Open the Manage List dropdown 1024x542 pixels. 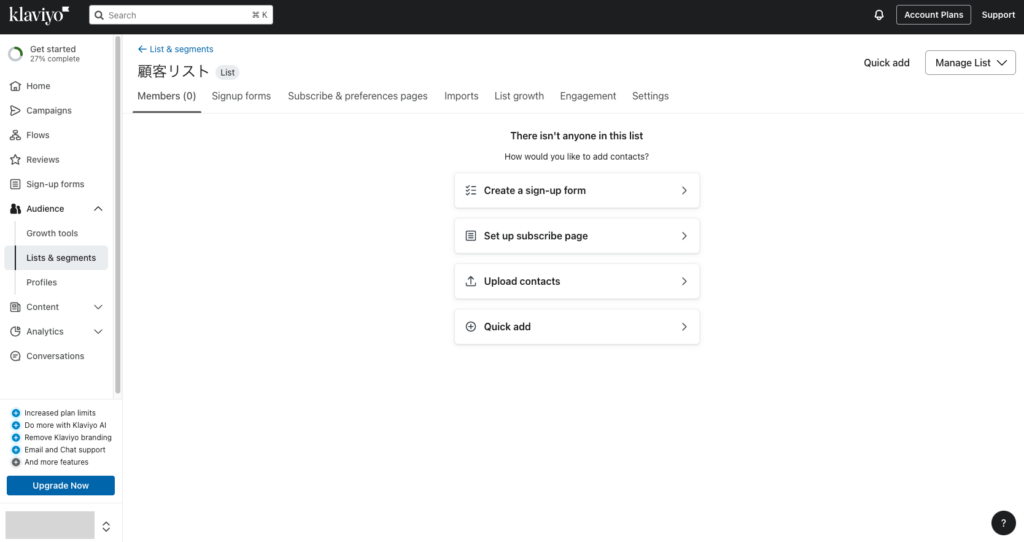tap(970, 63)
